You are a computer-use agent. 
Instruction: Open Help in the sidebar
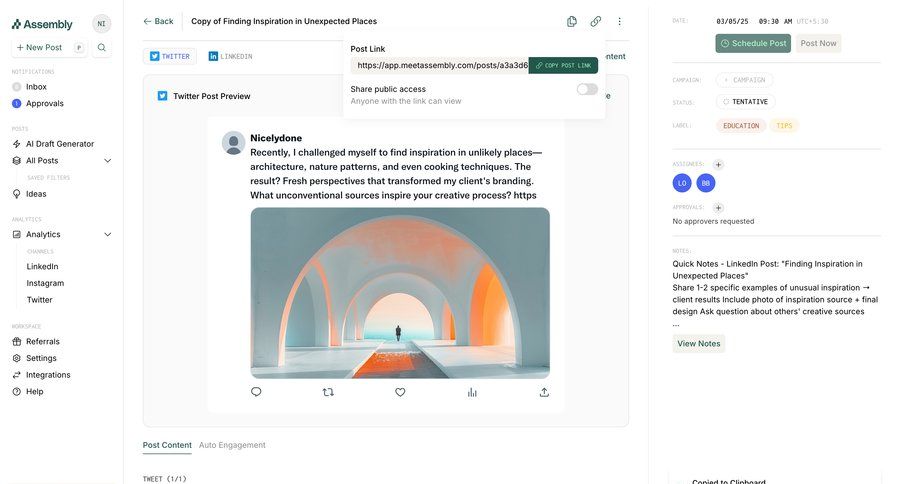[x=34, y=392]
